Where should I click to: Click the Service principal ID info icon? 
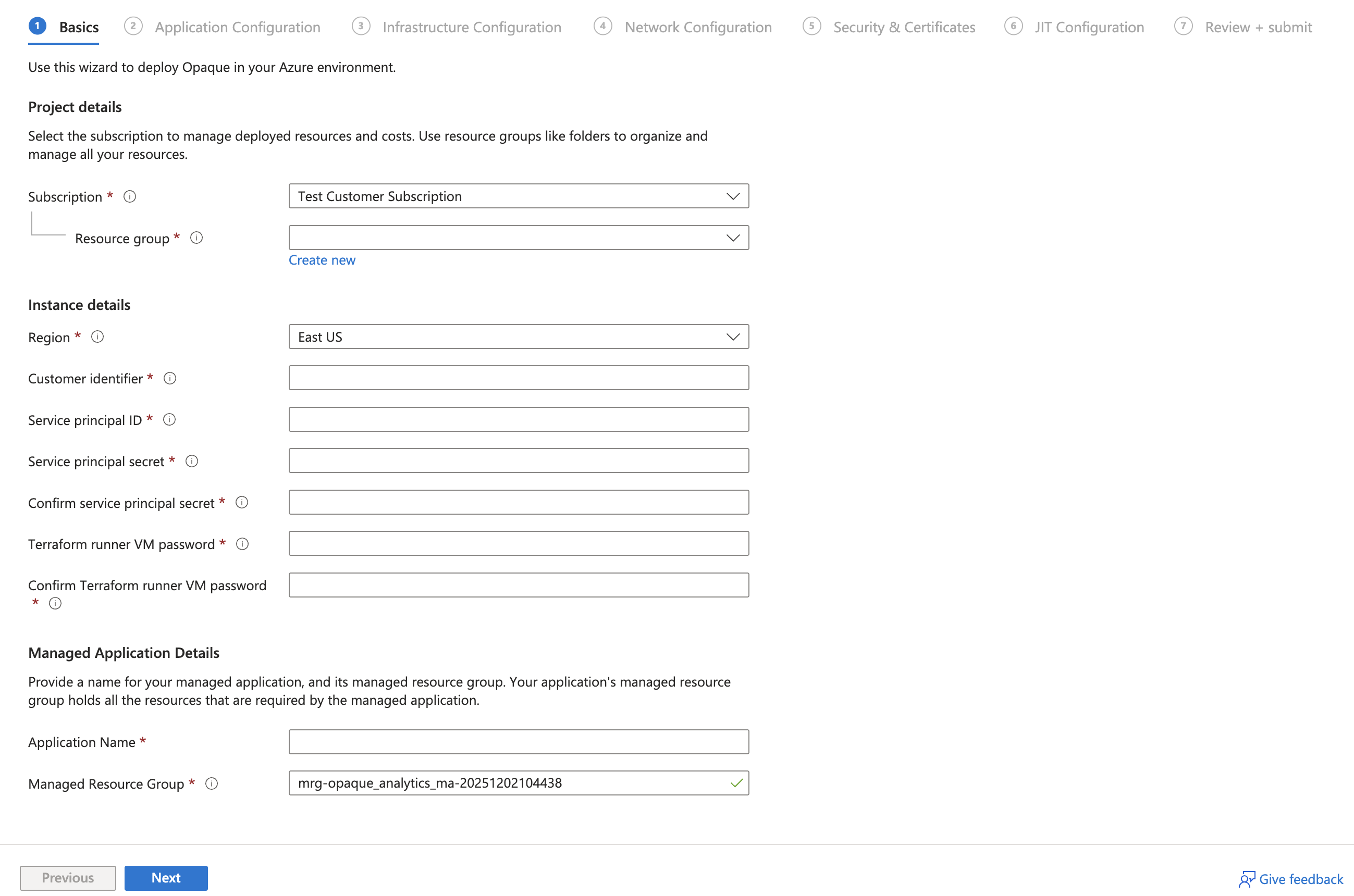point(169,419)
